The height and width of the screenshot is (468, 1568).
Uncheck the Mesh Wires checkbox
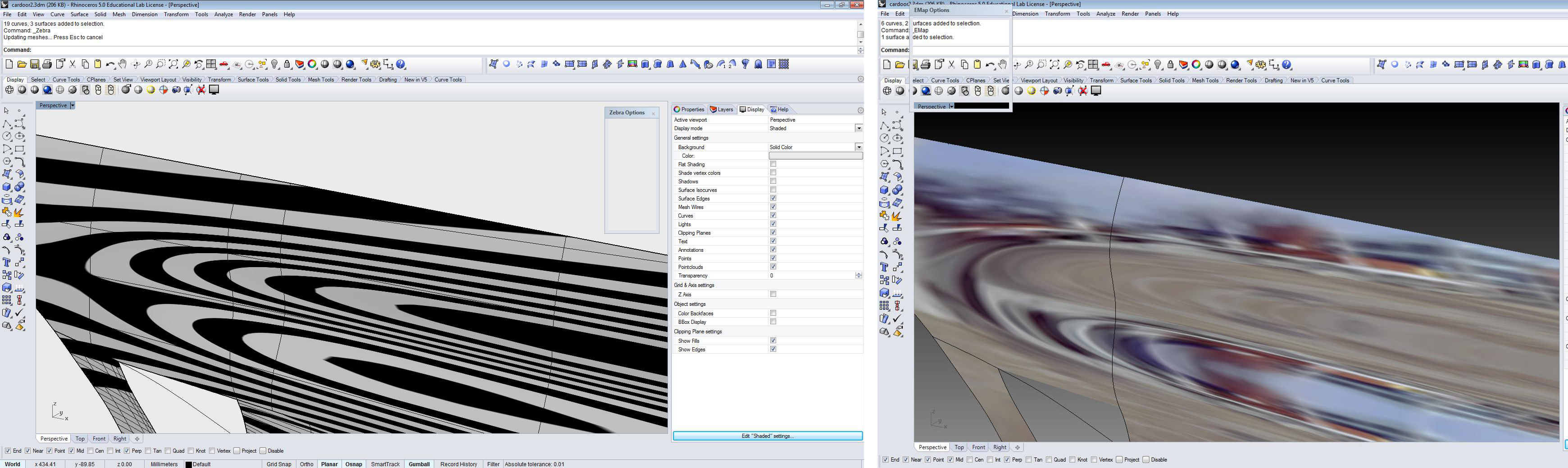pyautogui.click(x=773, y=207)
